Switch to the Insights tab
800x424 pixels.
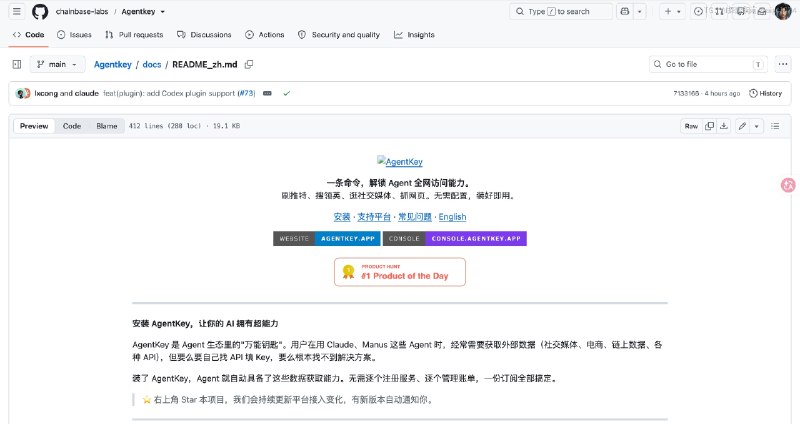coord(414,35)
